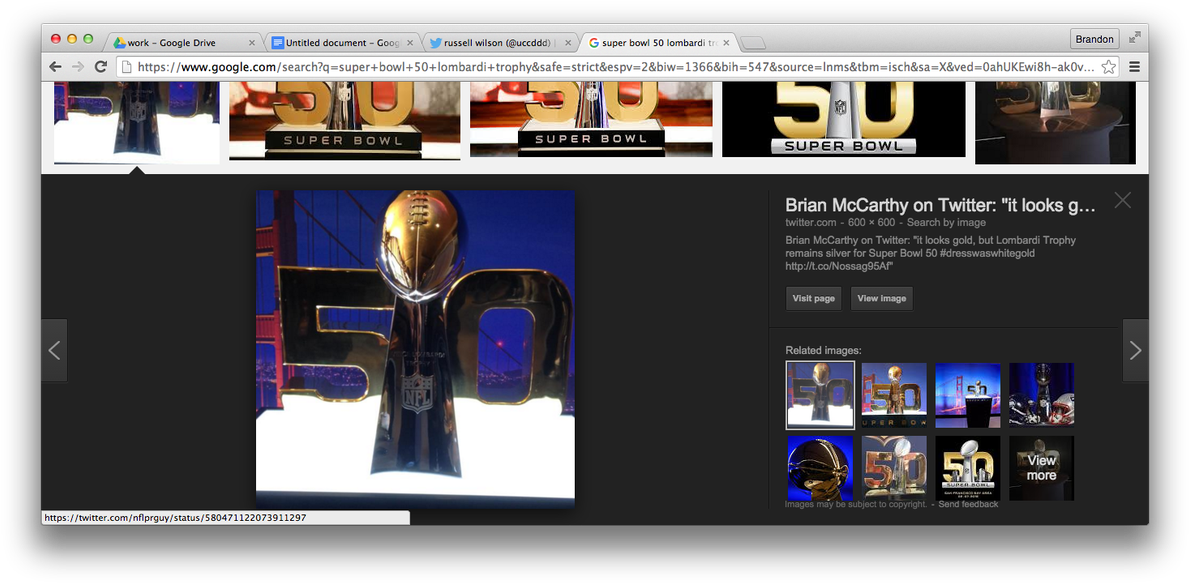Show the next image with right arrow
The image size is (1189, 583).
(1135, 350)
